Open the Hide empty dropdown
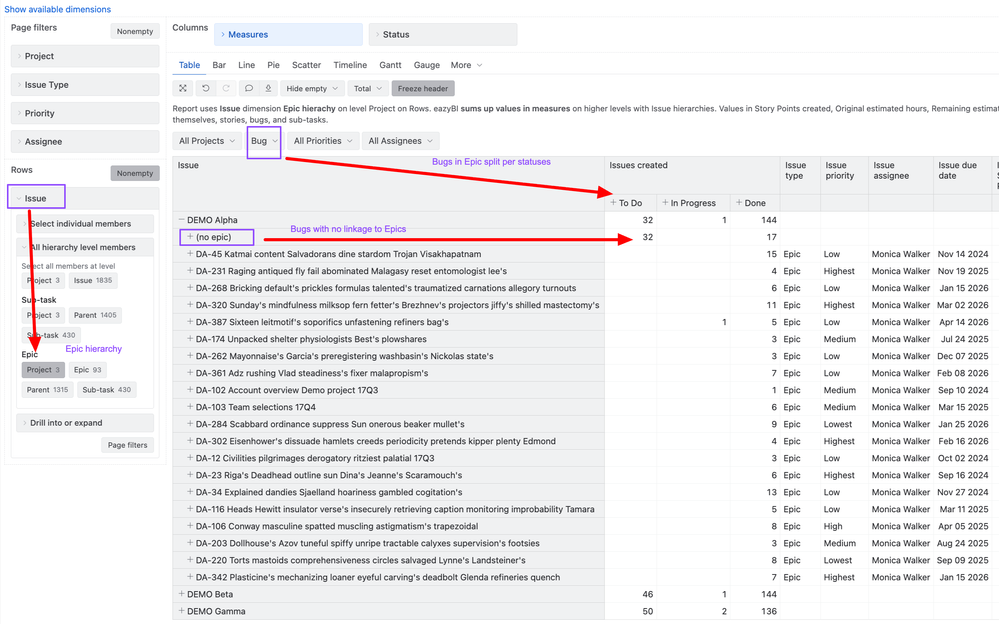The height and width of the screenshot is (624, 999). coord(312,89)
